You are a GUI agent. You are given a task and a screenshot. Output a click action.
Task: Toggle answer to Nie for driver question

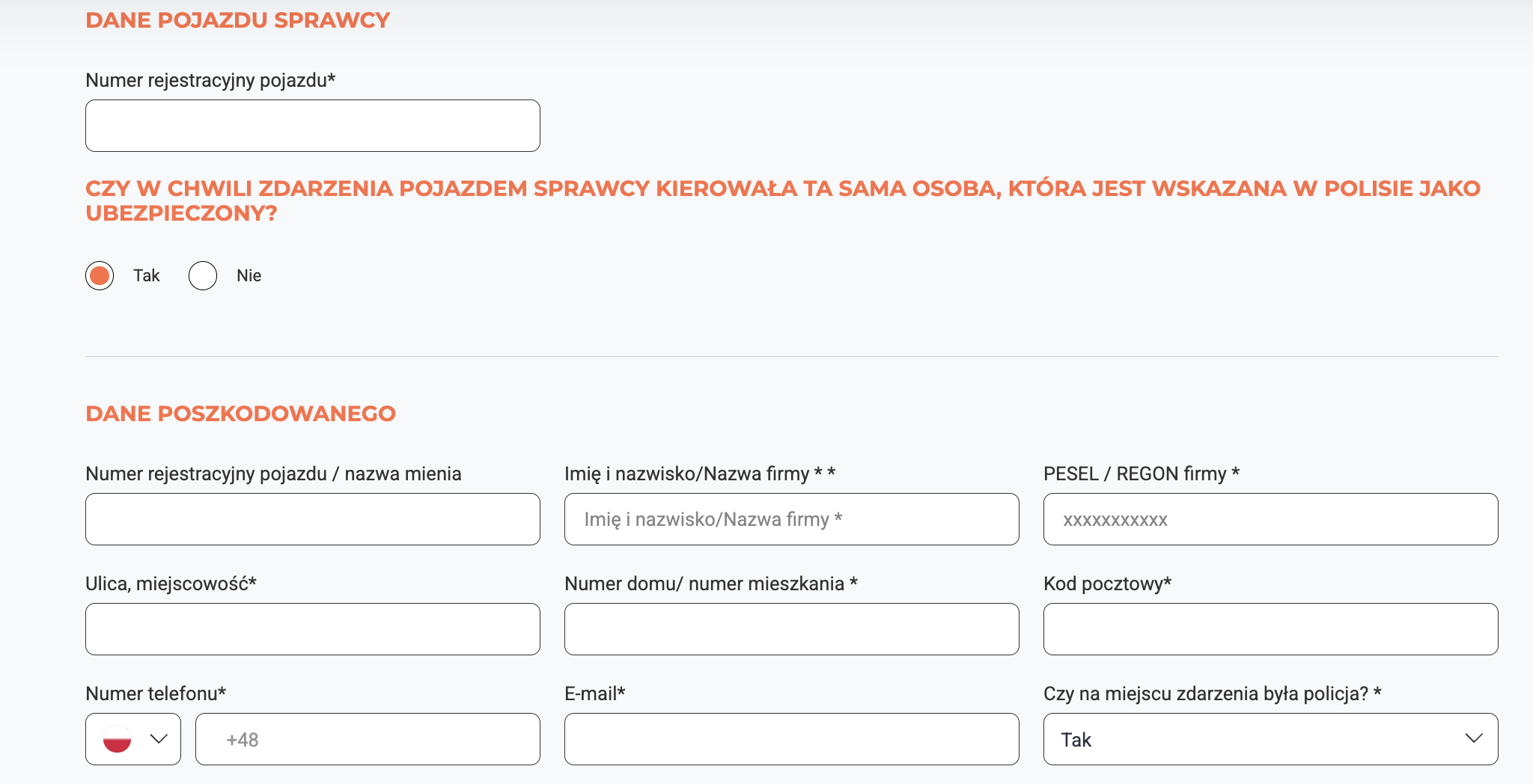tap(202, 275)
